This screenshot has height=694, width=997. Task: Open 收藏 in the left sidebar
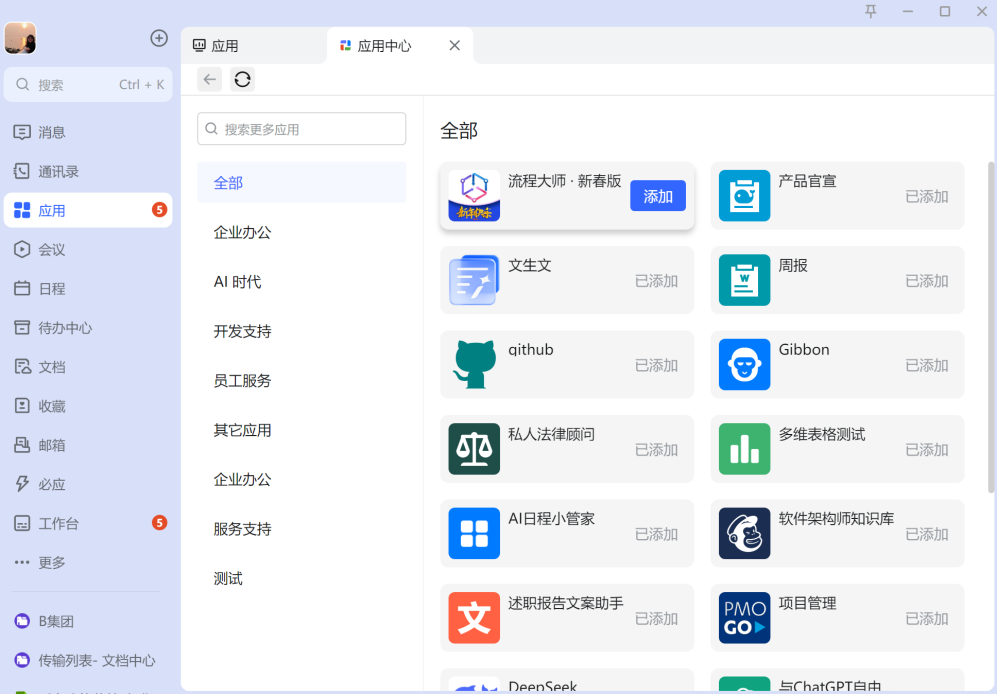click(x=88, y=406)
